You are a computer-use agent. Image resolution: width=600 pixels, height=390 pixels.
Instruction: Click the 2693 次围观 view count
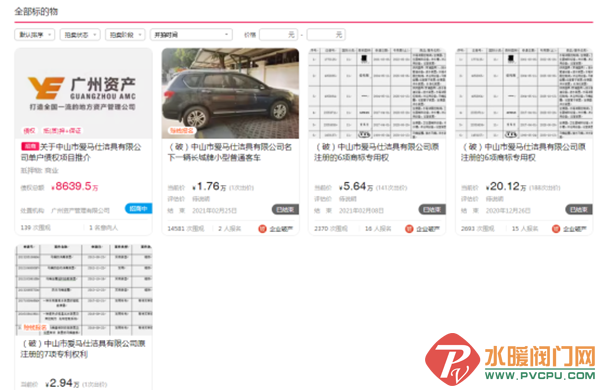click(478, 229)
